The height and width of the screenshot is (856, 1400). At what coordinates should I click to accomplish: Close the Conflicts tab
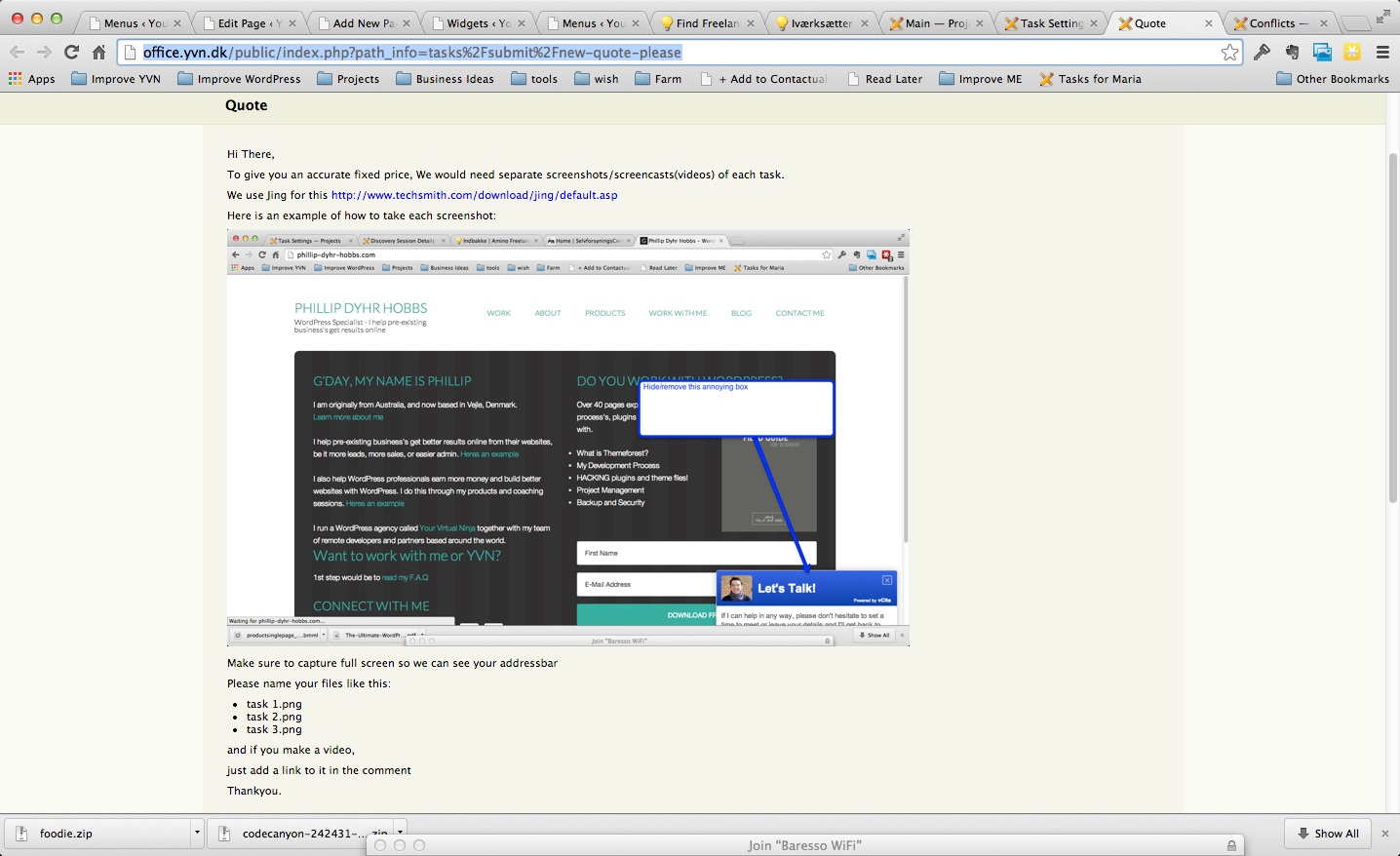pos(1323,23)
